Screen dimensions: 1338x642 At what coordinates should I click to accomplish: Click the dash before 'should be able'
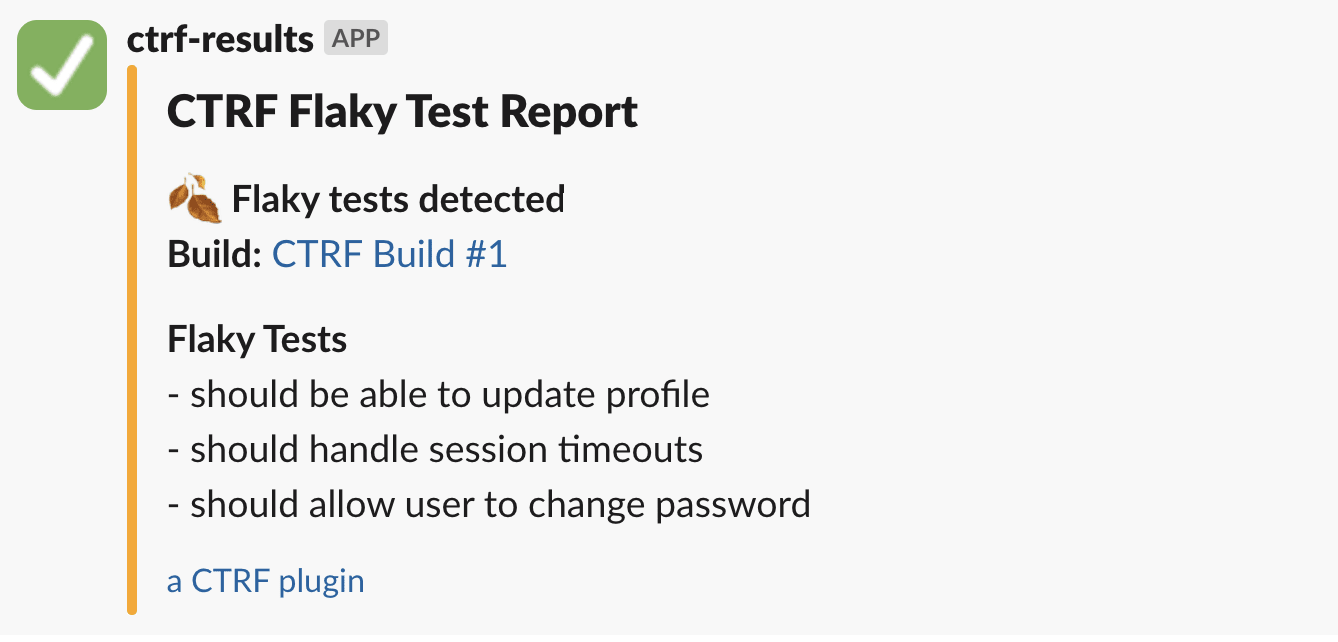173,396
